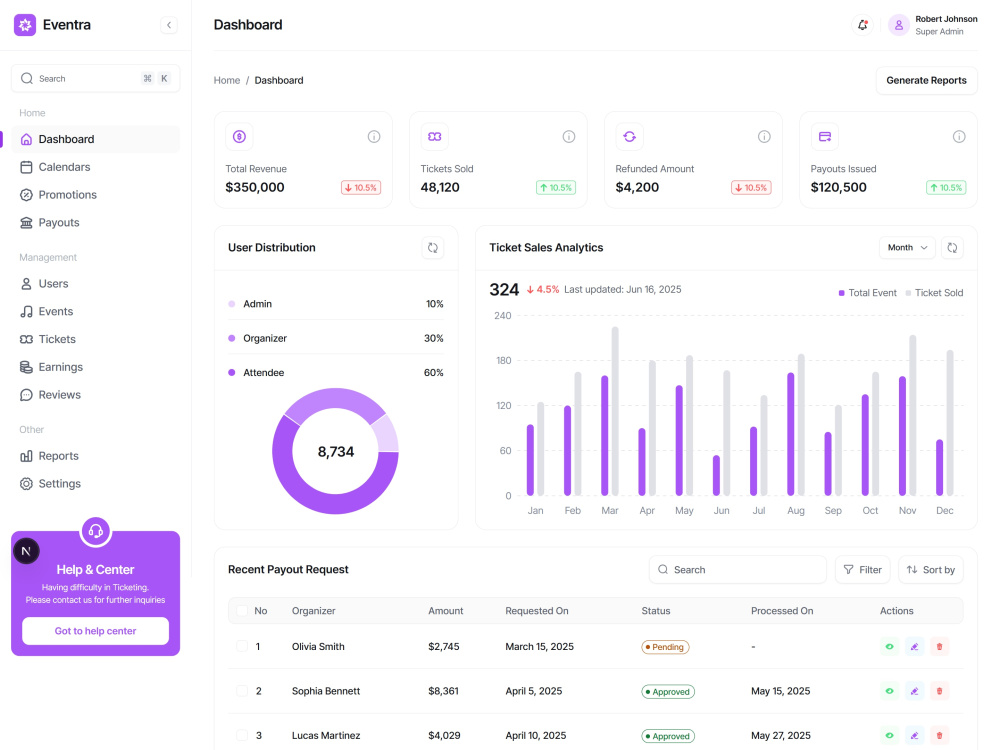Click the Recent Payout Request search field

tap(738, 570)
